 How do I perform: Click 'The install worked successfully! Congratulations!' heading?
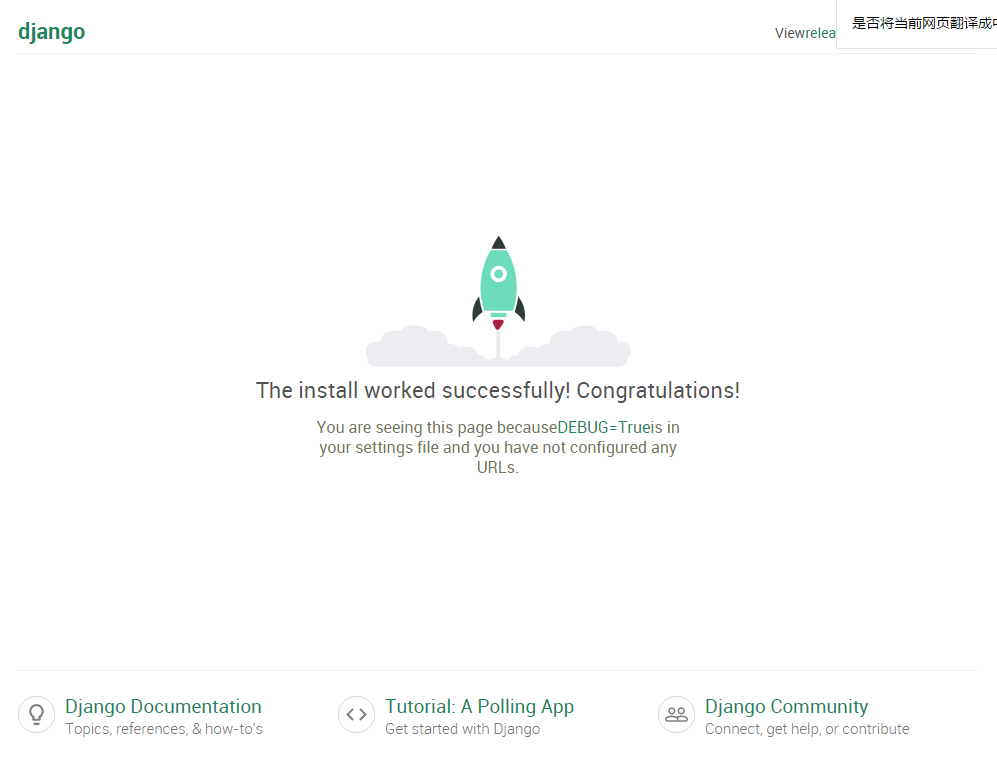click(498, 390)
